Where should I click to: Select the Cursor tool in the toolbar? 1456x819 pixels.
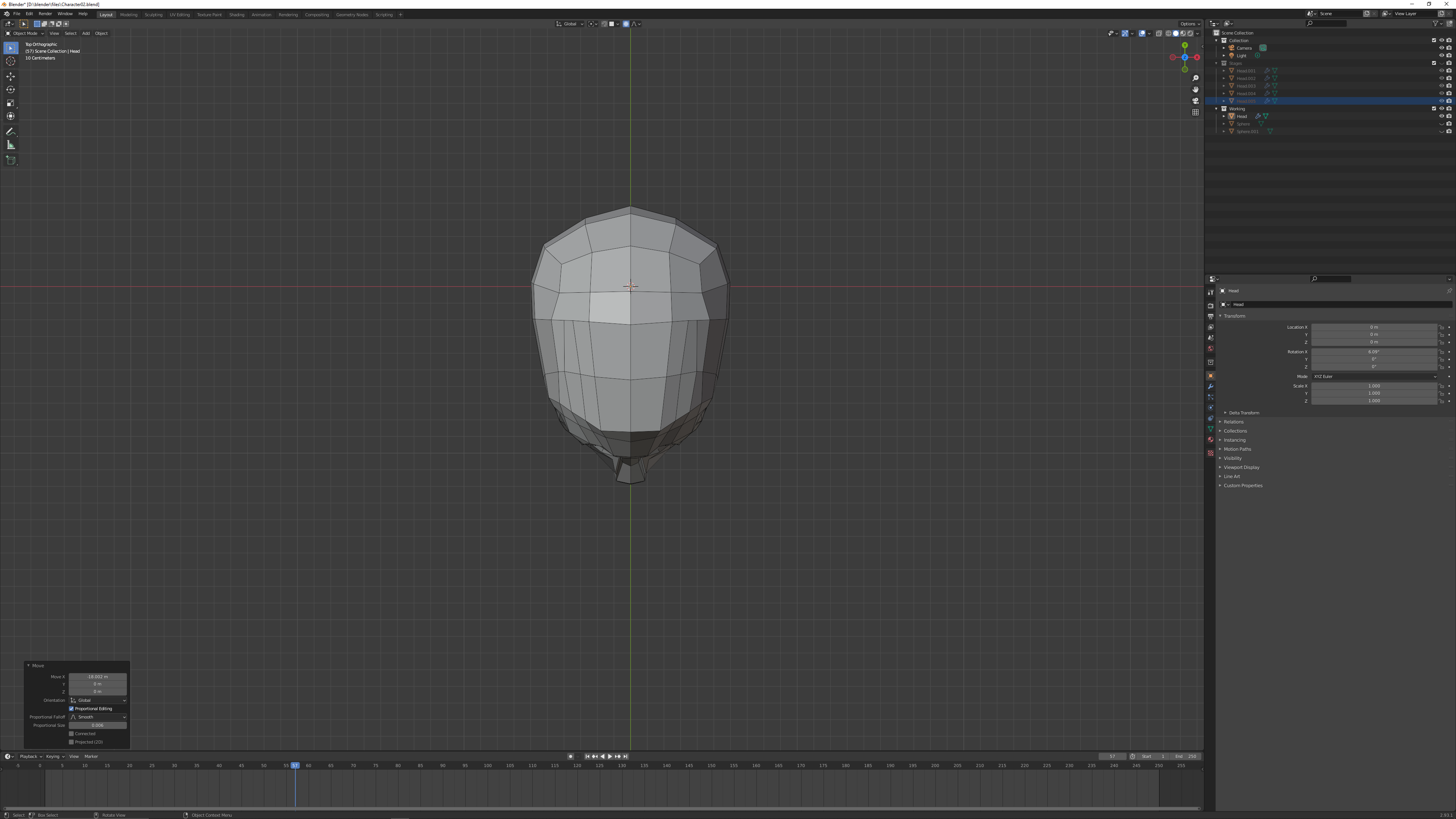[x=11, y=61]
